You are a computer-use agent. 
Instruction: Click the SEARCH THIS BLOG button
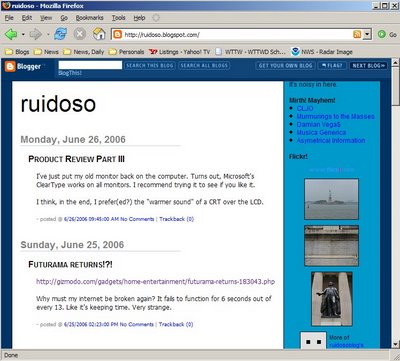150,65
